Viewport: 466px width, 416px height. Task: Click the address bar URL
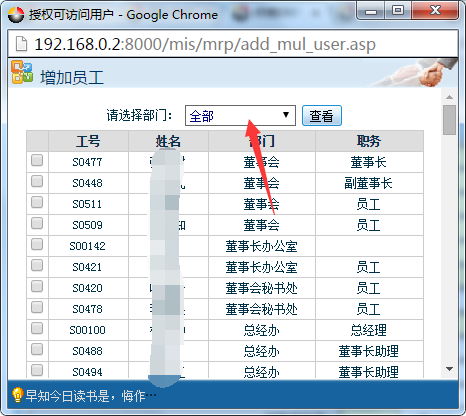205,44
